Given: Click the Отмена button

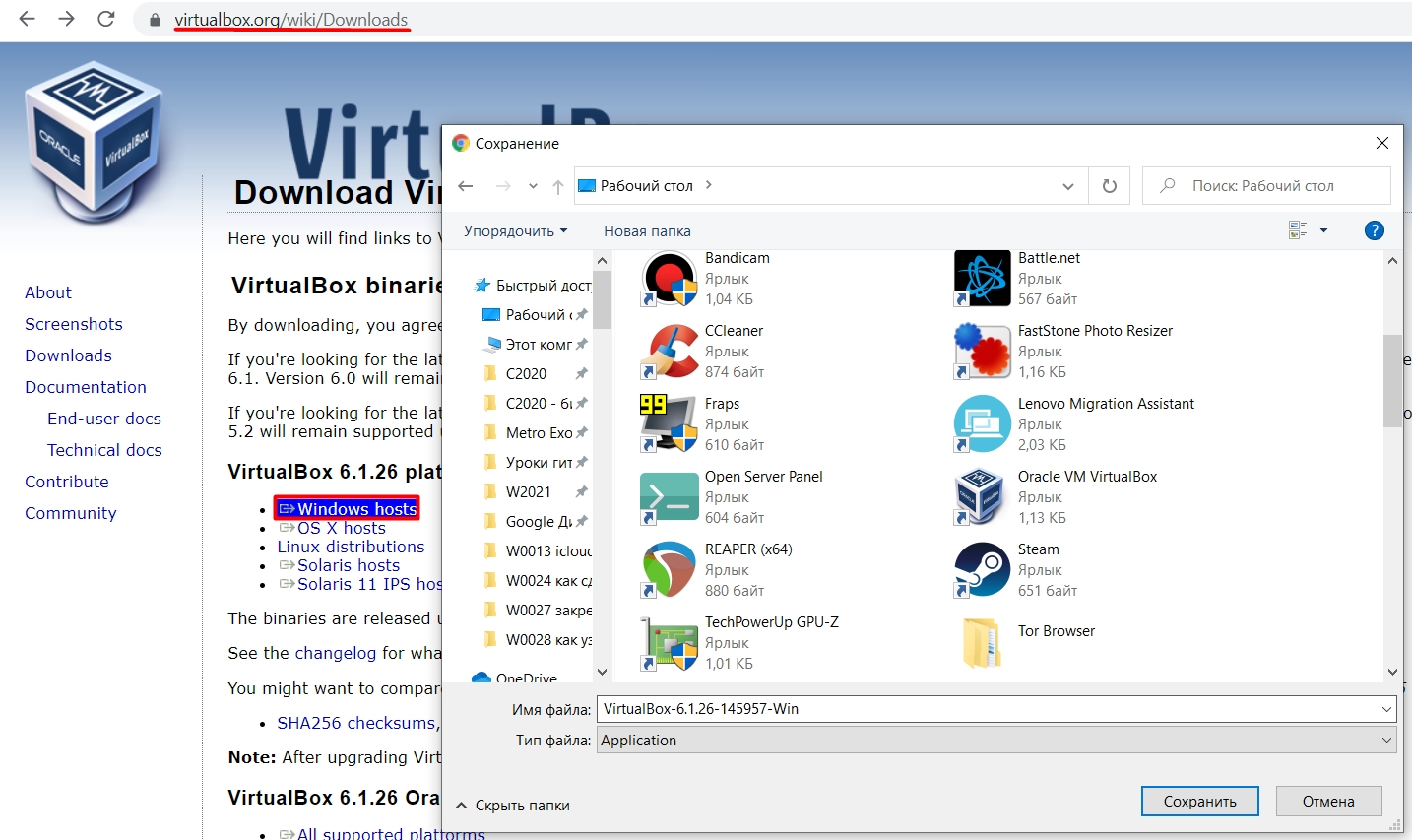Looking at the screenshot, I should 1328,802.
